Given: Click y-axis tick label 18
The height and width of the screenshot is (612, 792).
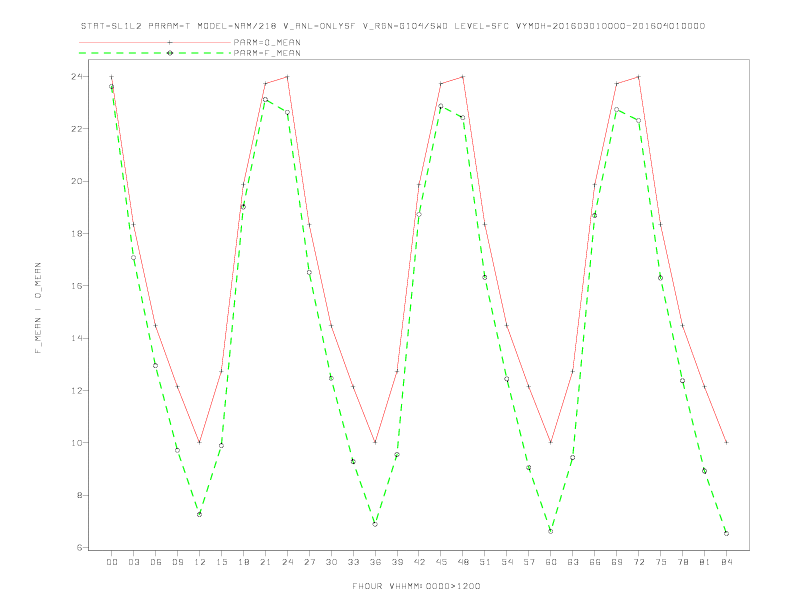Looking at the screenshot, I should [x=77, y=233].
